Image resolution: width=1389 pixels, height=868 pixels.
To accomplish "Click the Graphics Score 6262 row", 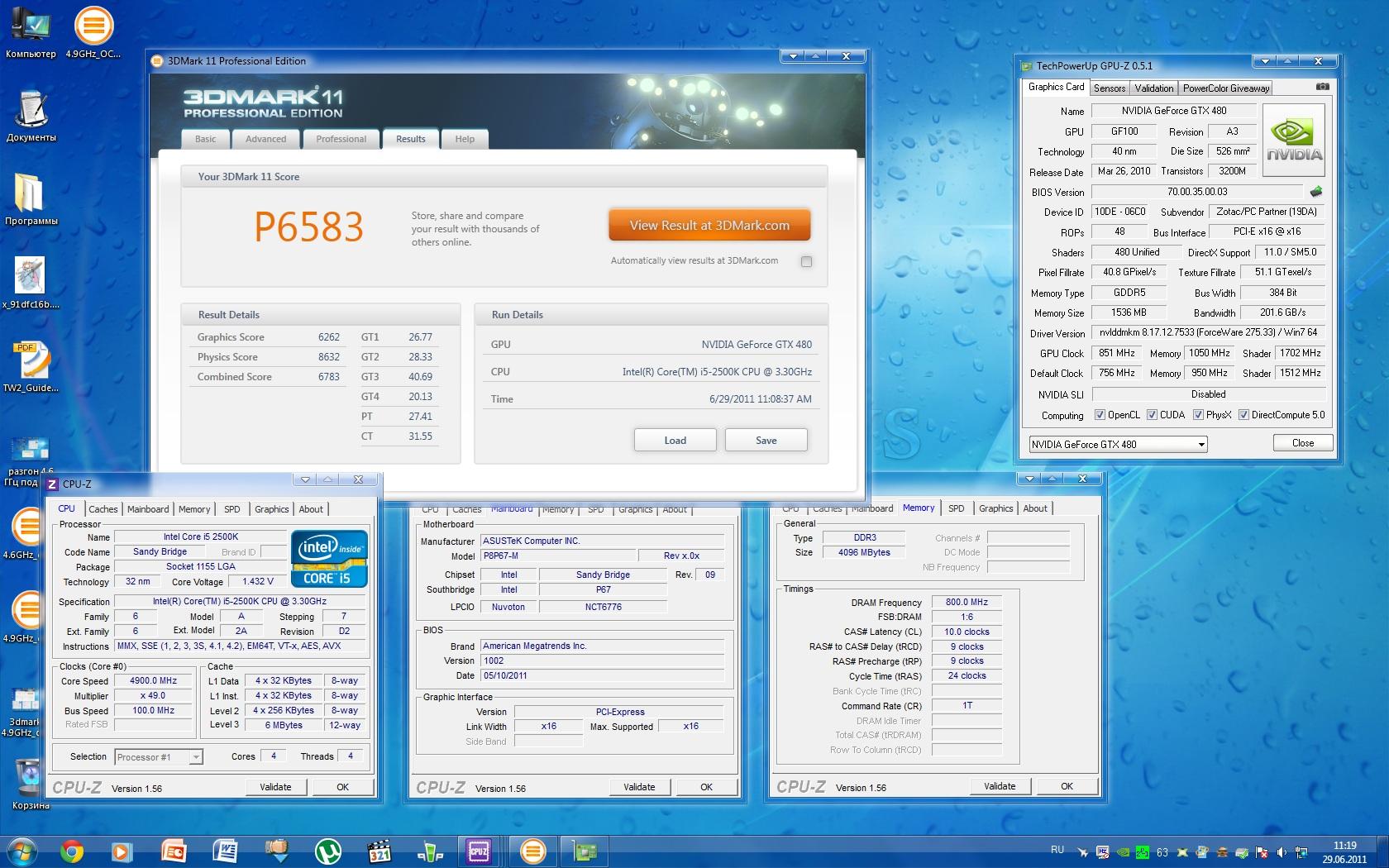I will click(269, 337).
